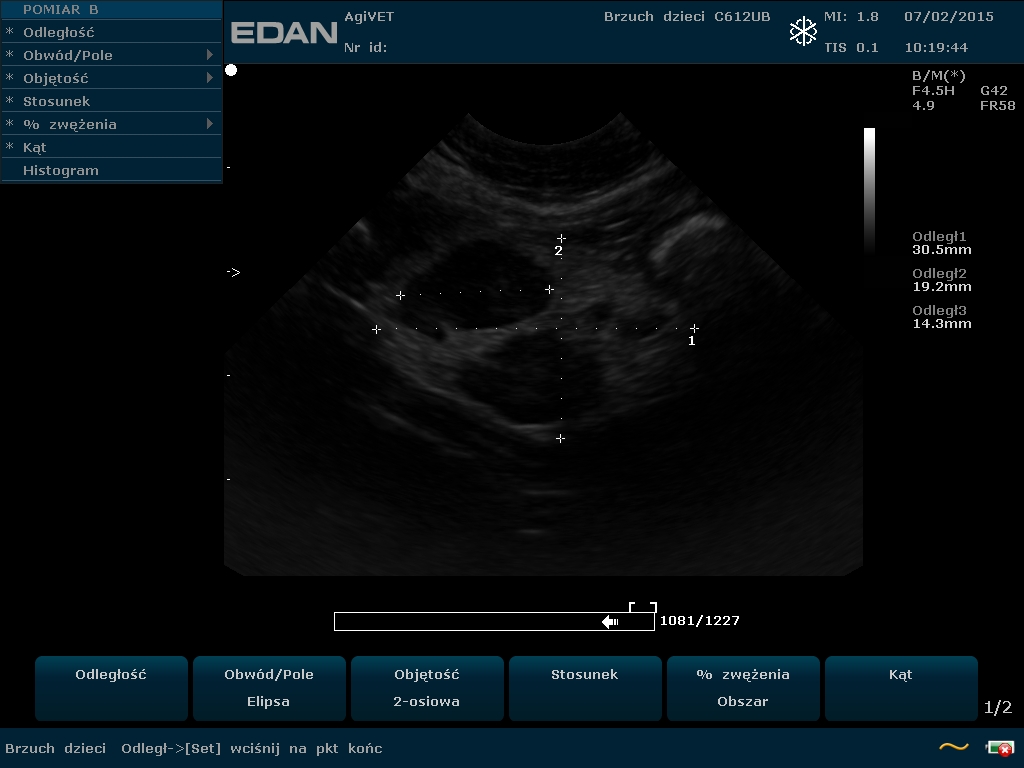The height and width of the screenshot is (768, 1024).
Task: Choose Objętość from the measurement menu
Action: coord(112,78)
